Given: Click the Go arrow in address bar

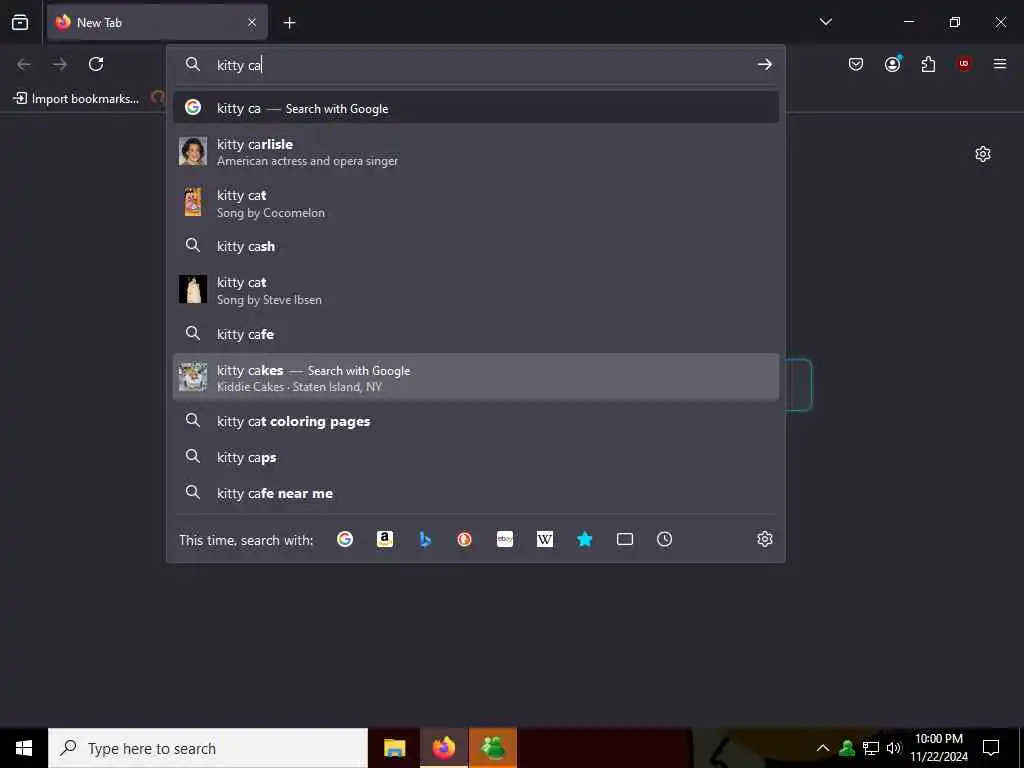Looking at the screenshot, I should pos(765,64).
